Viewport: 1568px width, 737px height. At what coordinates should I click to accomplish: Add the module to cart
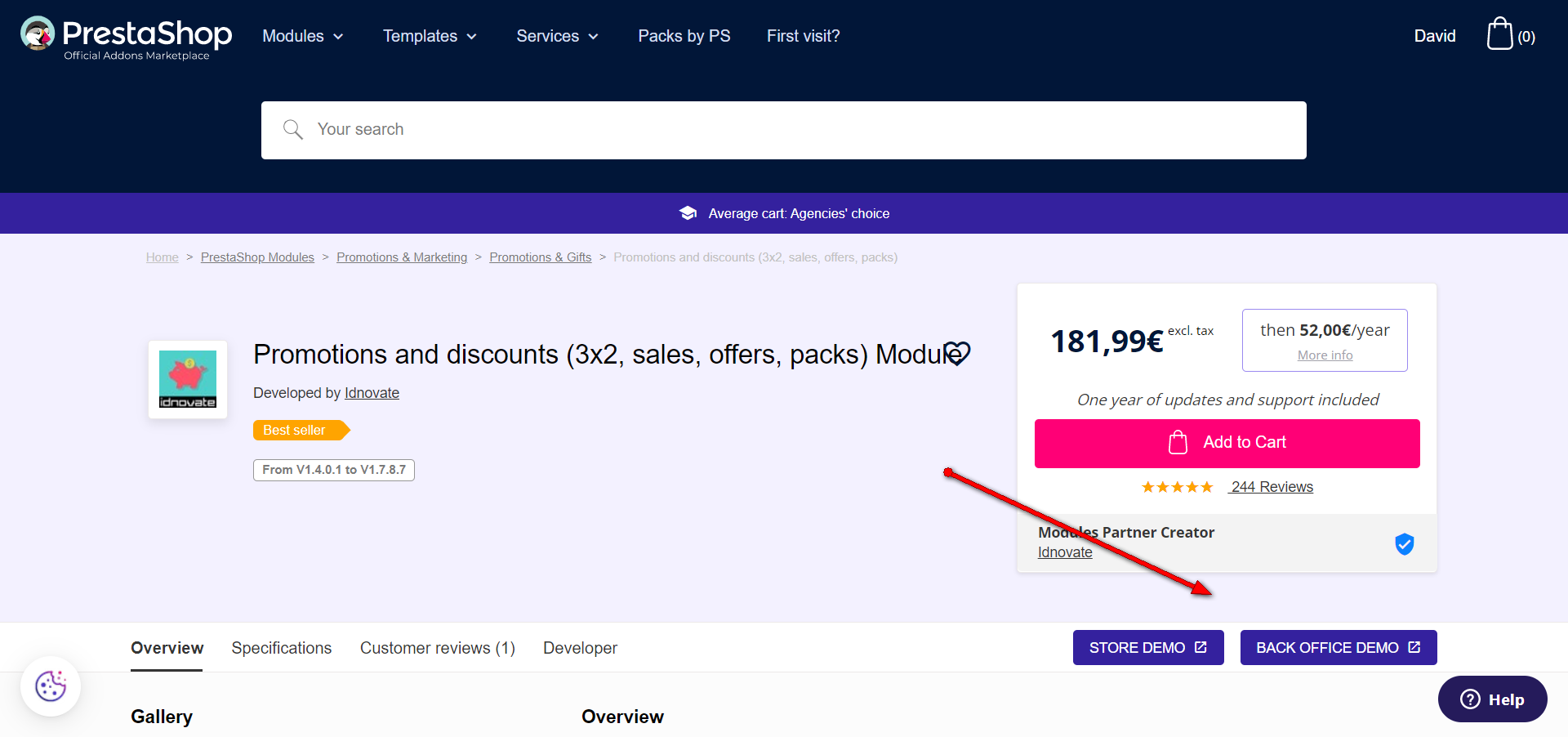(x=1227, y=443)
